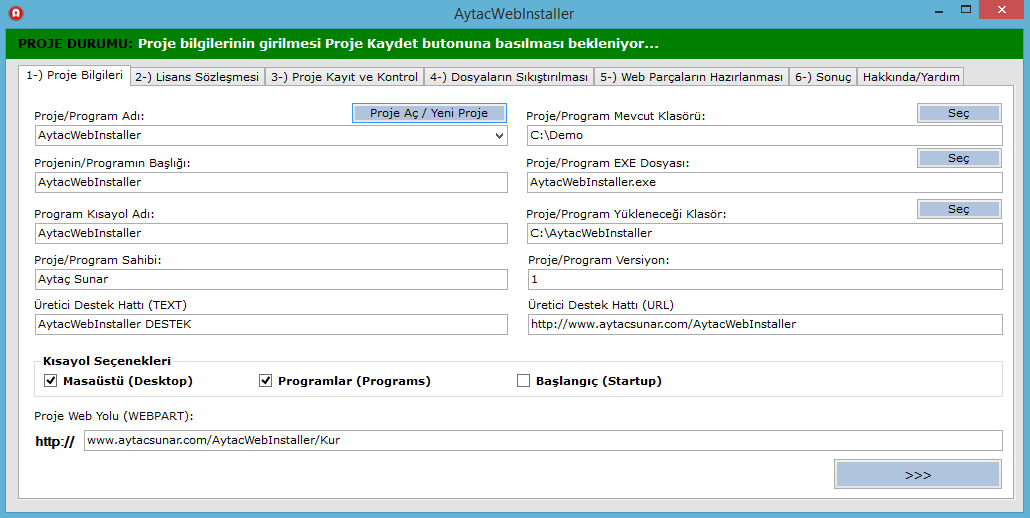Click Seç button for Mevcut Klasörü

tap(959, 113)
